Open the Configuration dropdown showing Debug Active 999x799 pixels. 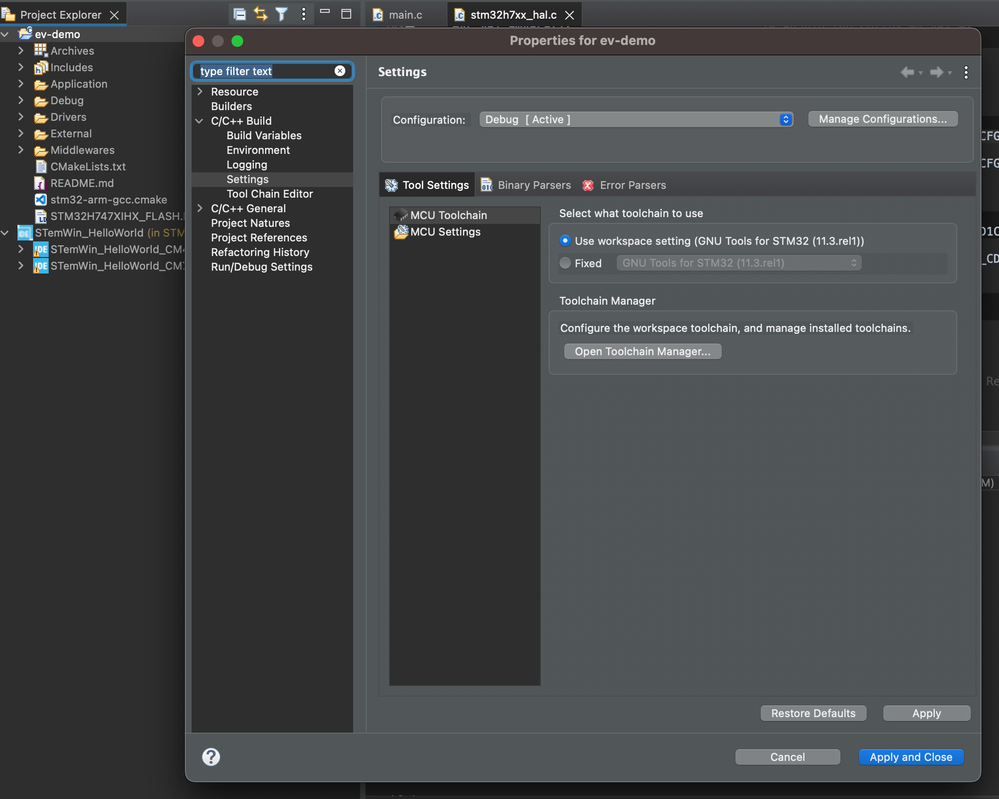(x=636, y=119)
